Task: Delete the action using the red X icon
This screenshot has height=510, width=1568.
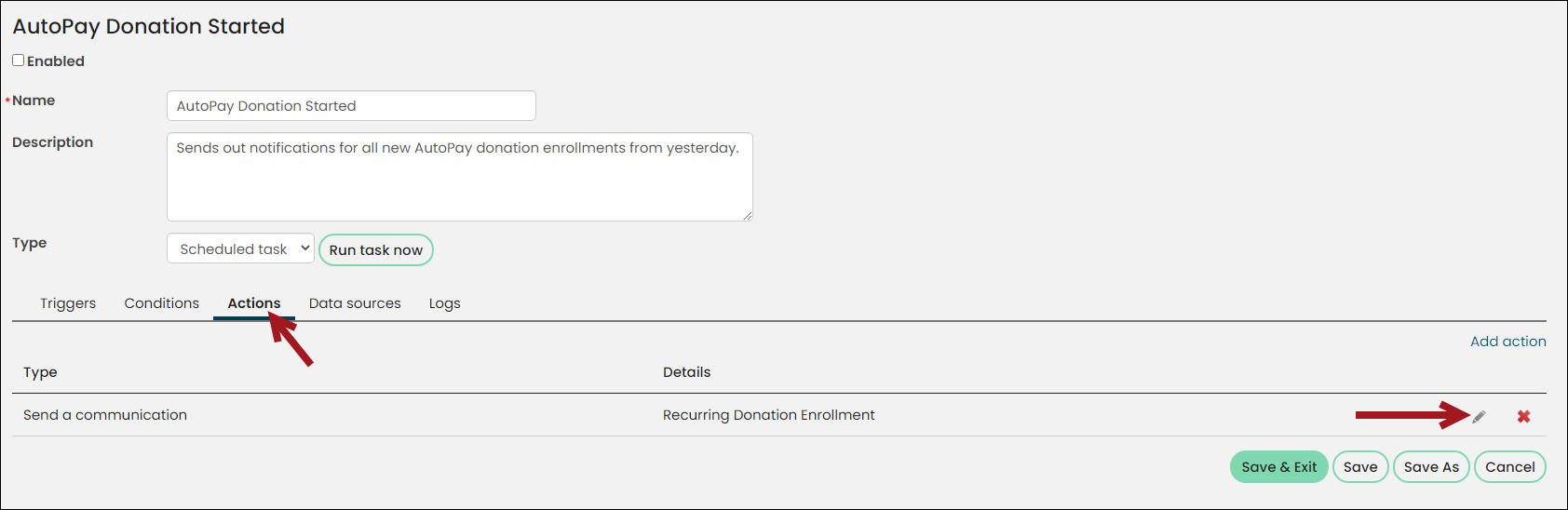Action: pyautogui.click(x=1523, y=416)
